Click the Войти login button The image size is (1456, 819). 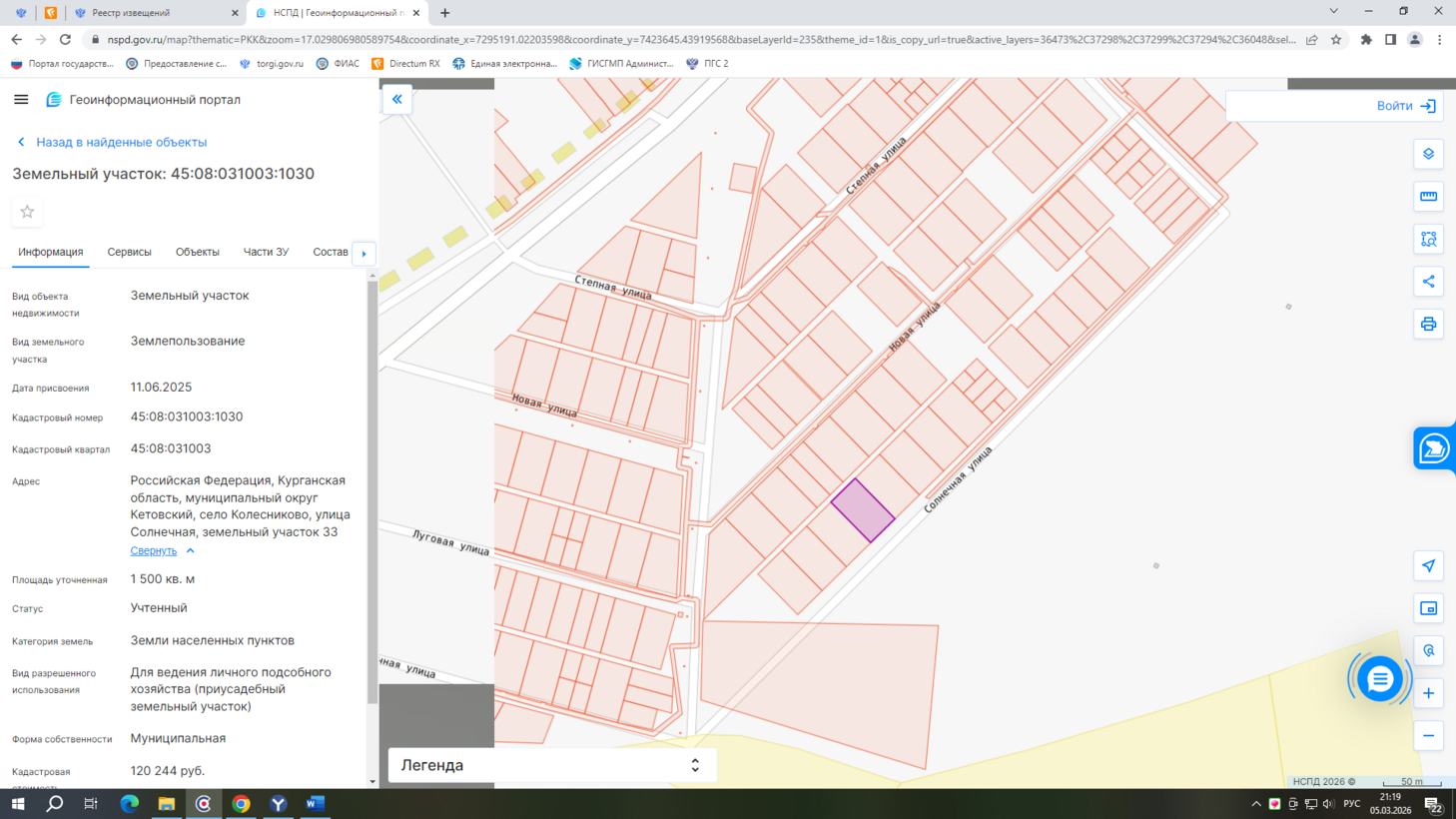[x=1406, y=106]
